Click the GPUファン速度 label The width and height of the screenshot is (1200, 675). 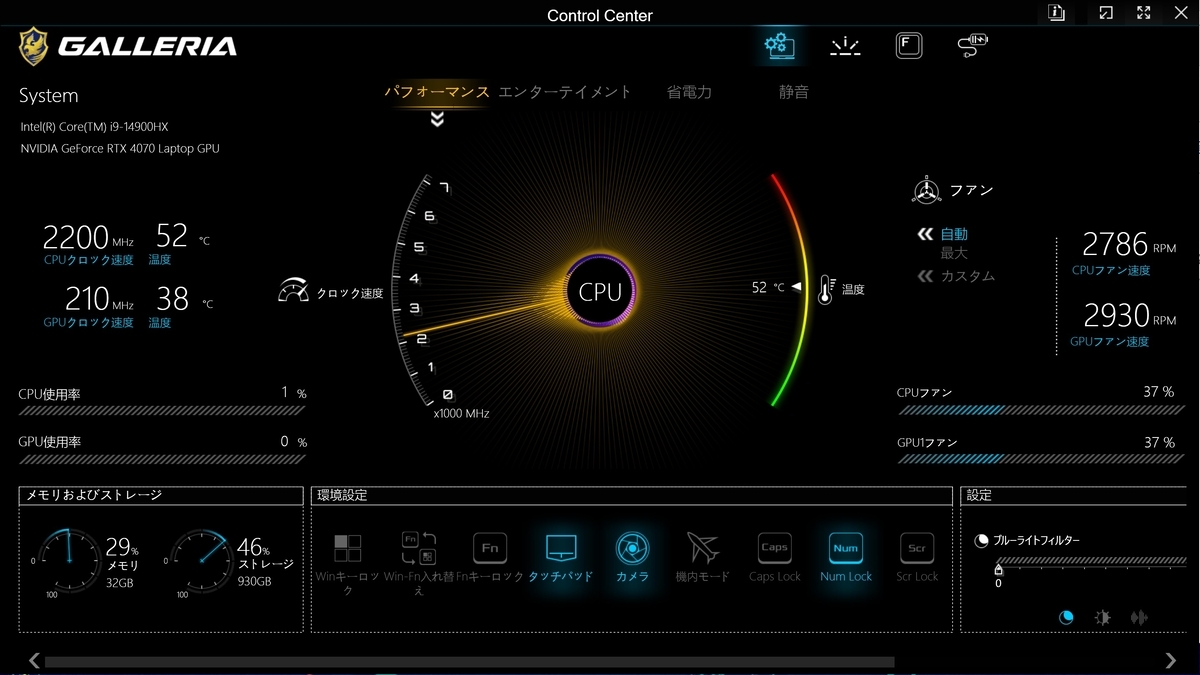coord(1110,342)
